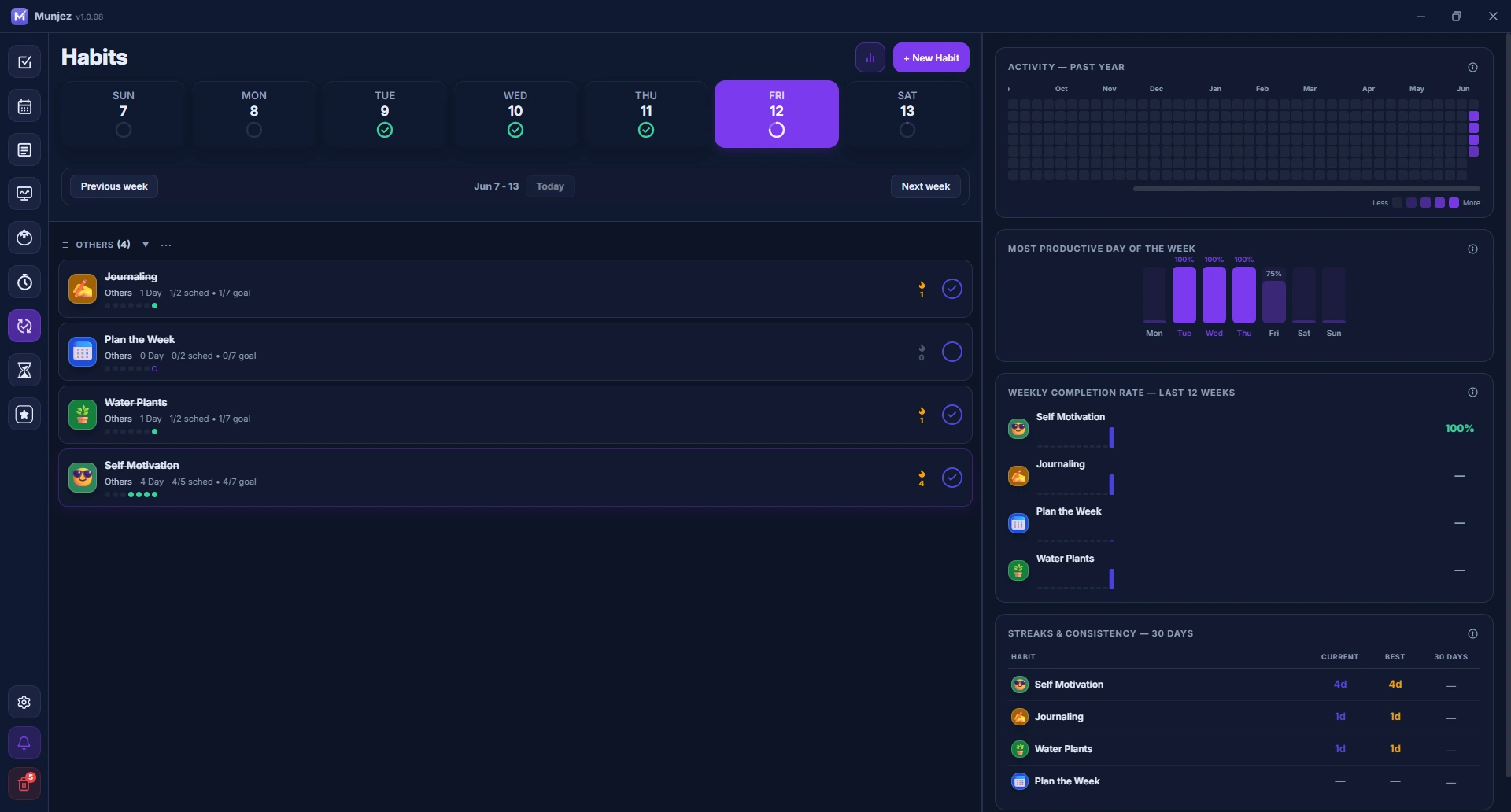The height and width of the screenshot is (812, 1511).
Task: Click Self Motivation in Weekly Completion list
Action: point(1070,417)
